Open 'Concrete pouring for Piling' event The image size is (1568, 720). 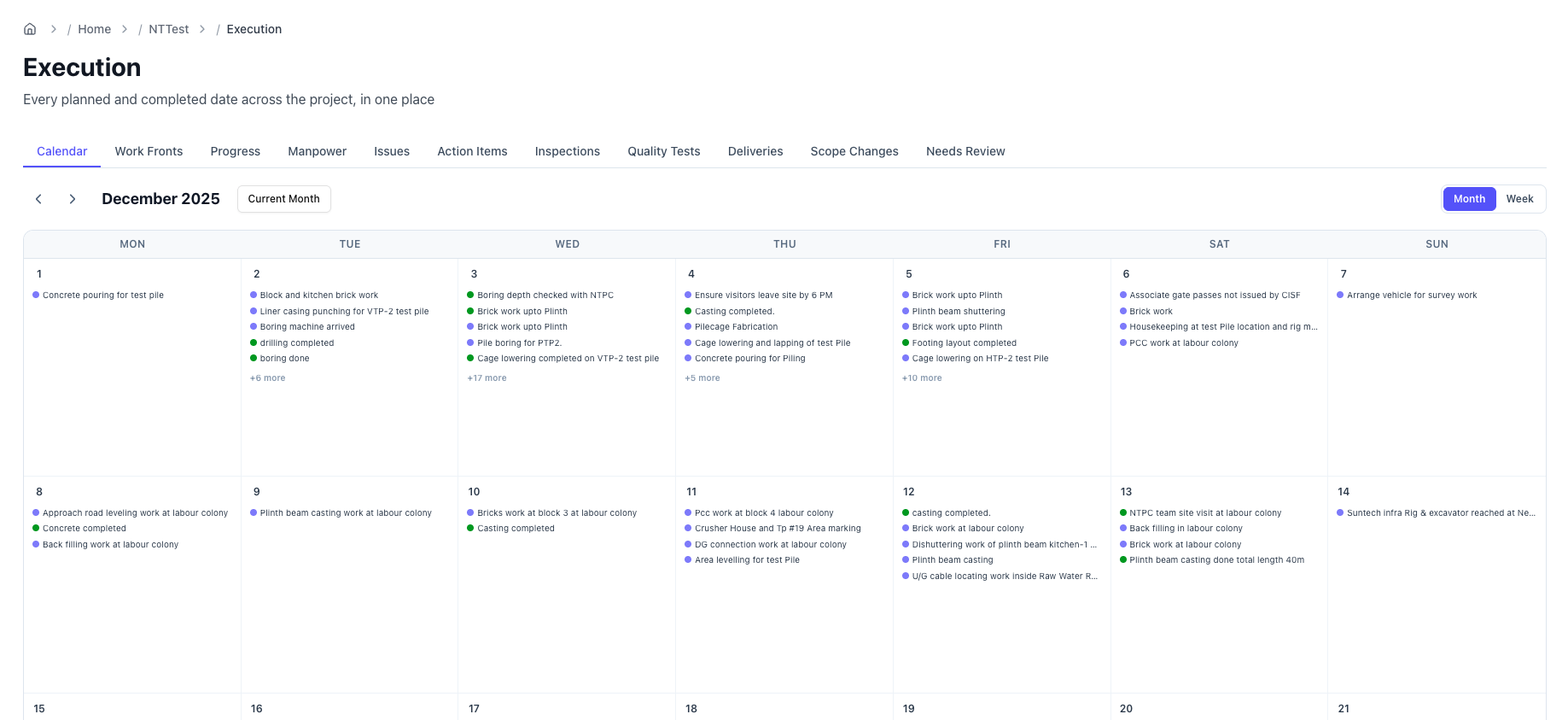(x=745, y=359)
